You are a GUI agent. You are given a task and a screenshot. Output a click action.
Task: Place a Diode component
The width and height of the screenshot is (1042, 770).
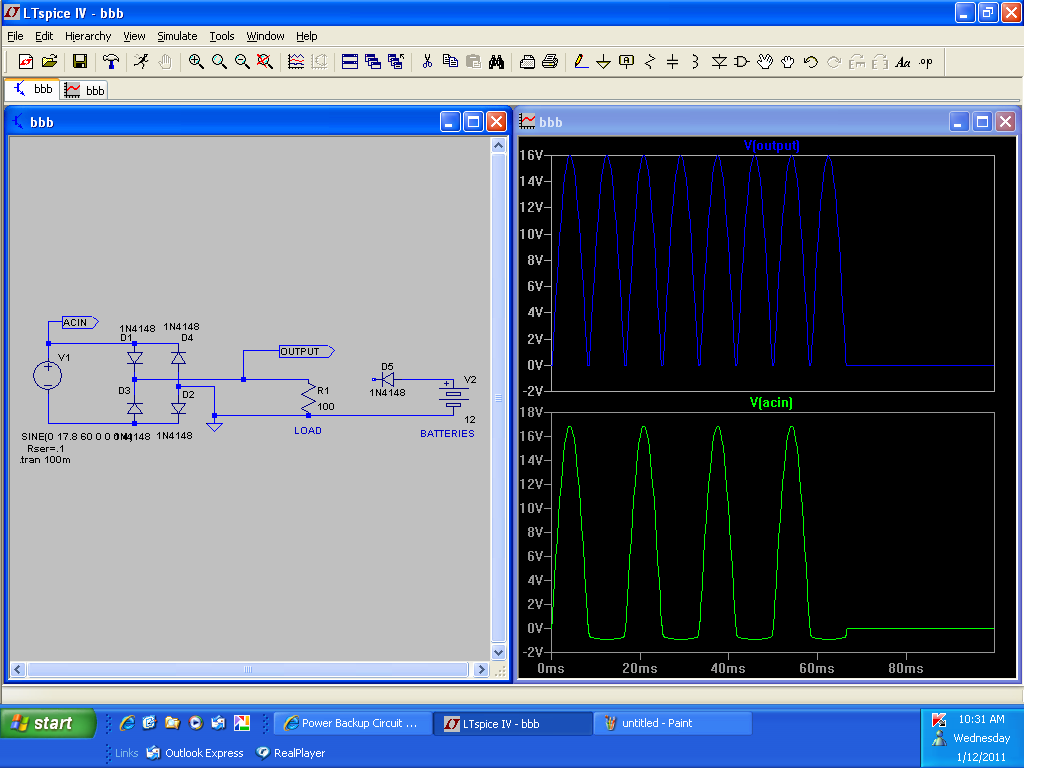[719, 62]
